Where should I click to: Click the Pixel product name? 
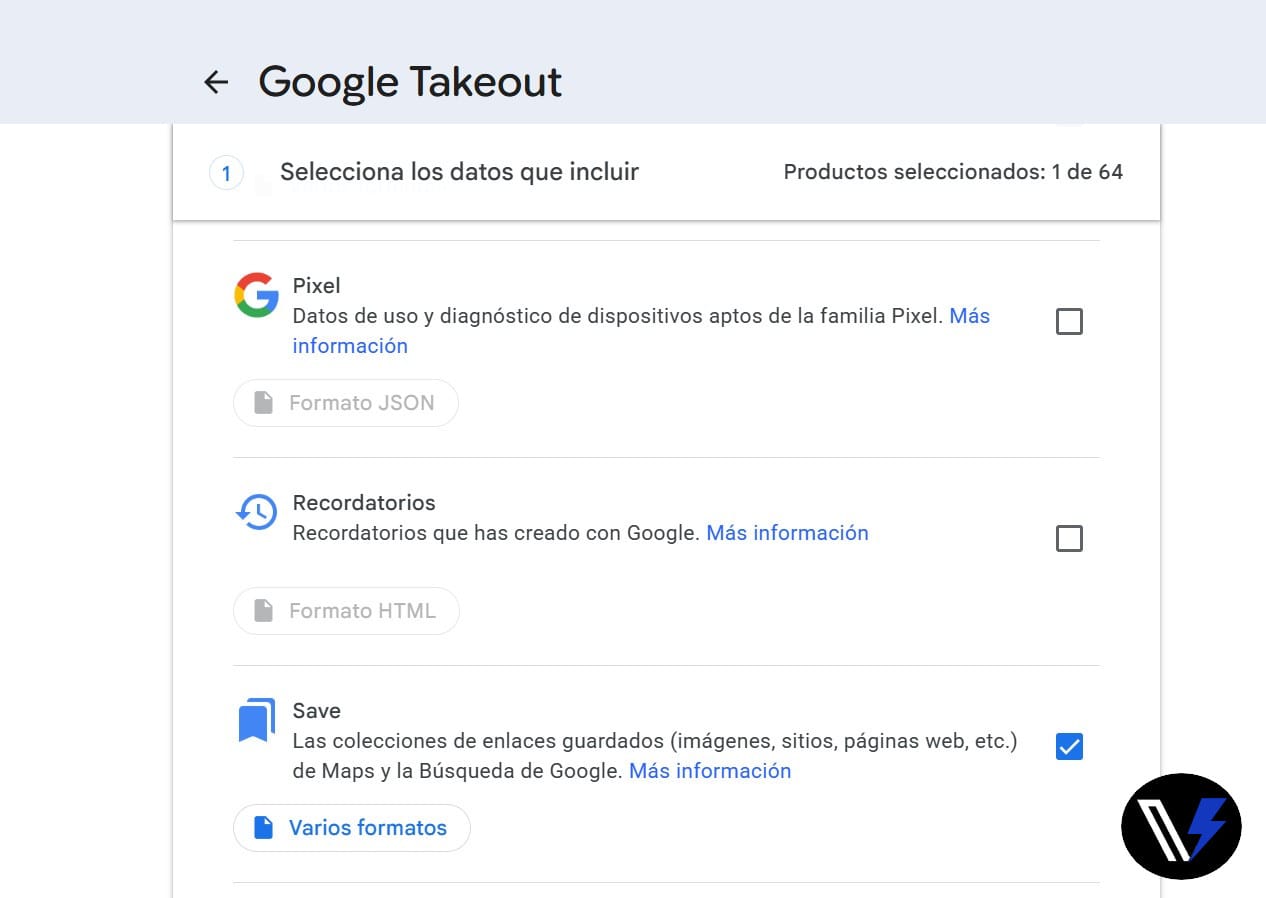pos(316,286)
